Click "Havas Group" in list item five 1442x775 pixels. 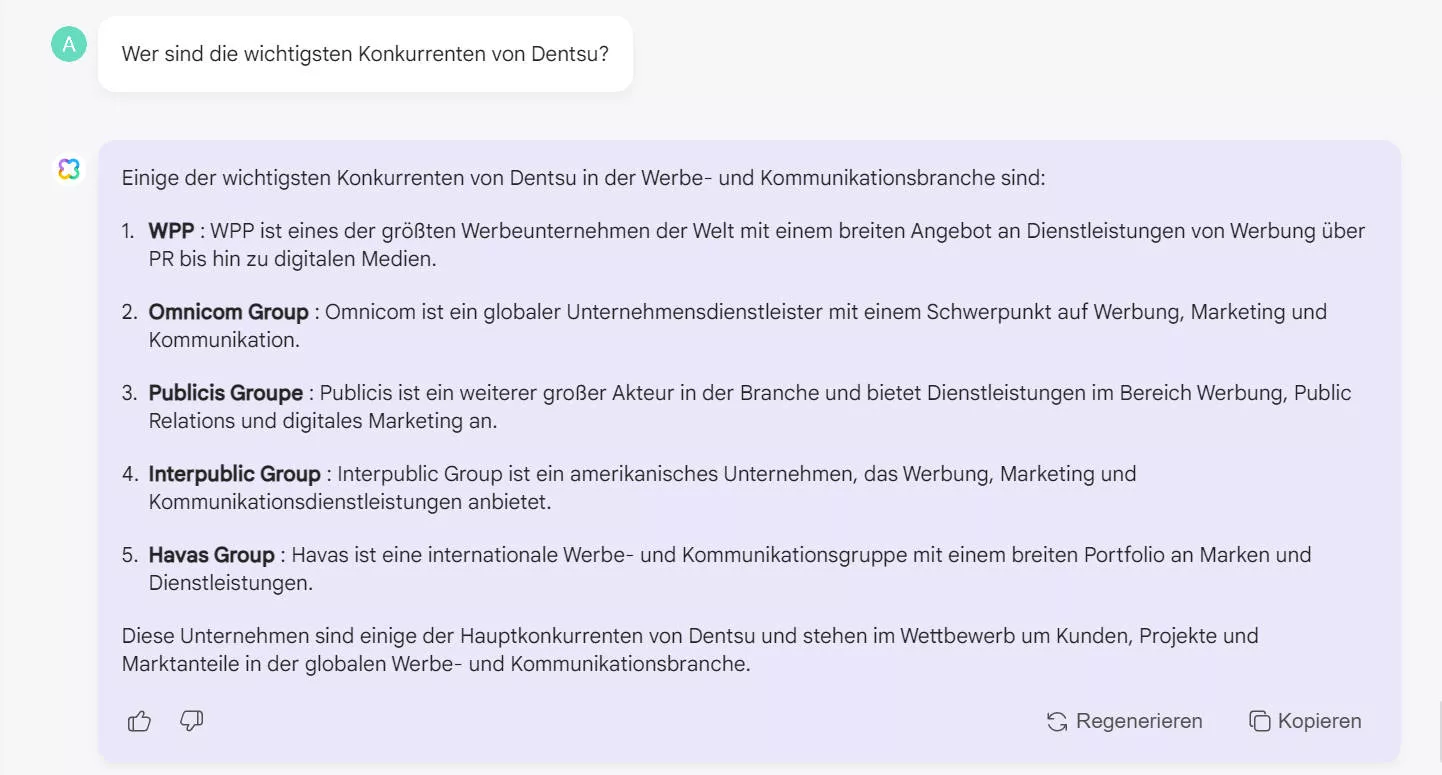click(212, 555)
